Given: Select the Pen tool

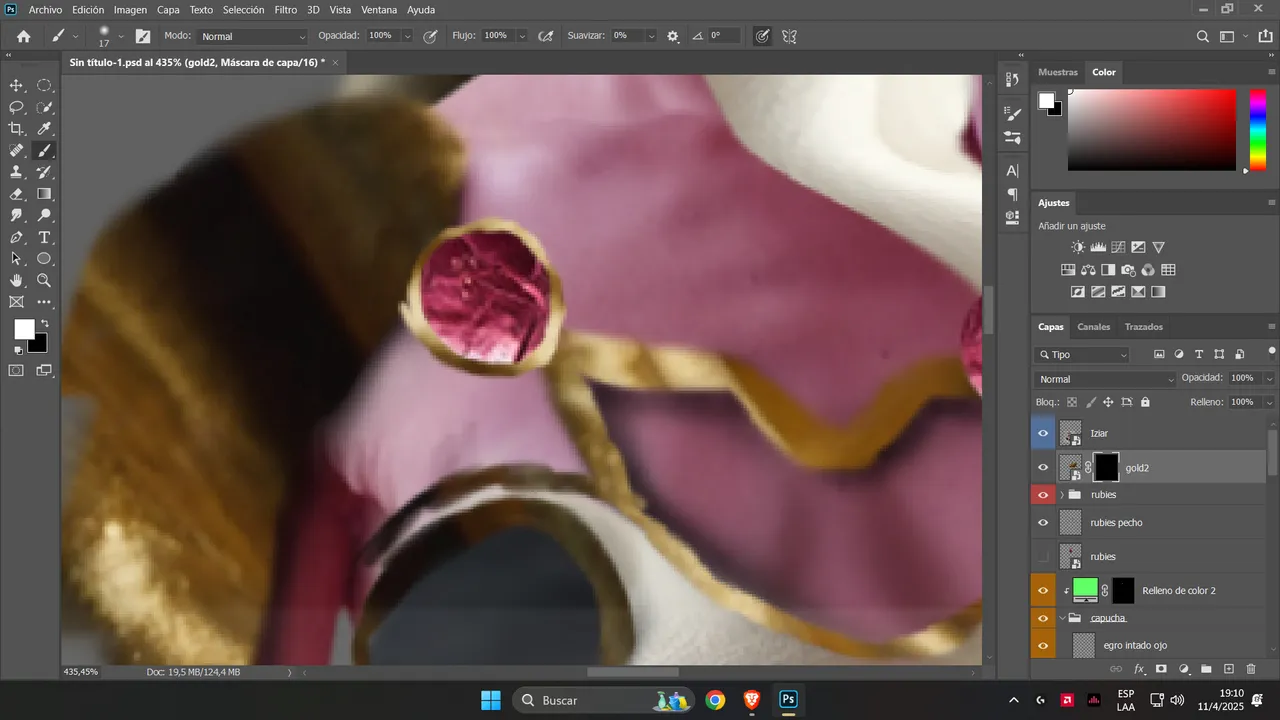Looking at the screenshot, I should [x=16, y=238].
